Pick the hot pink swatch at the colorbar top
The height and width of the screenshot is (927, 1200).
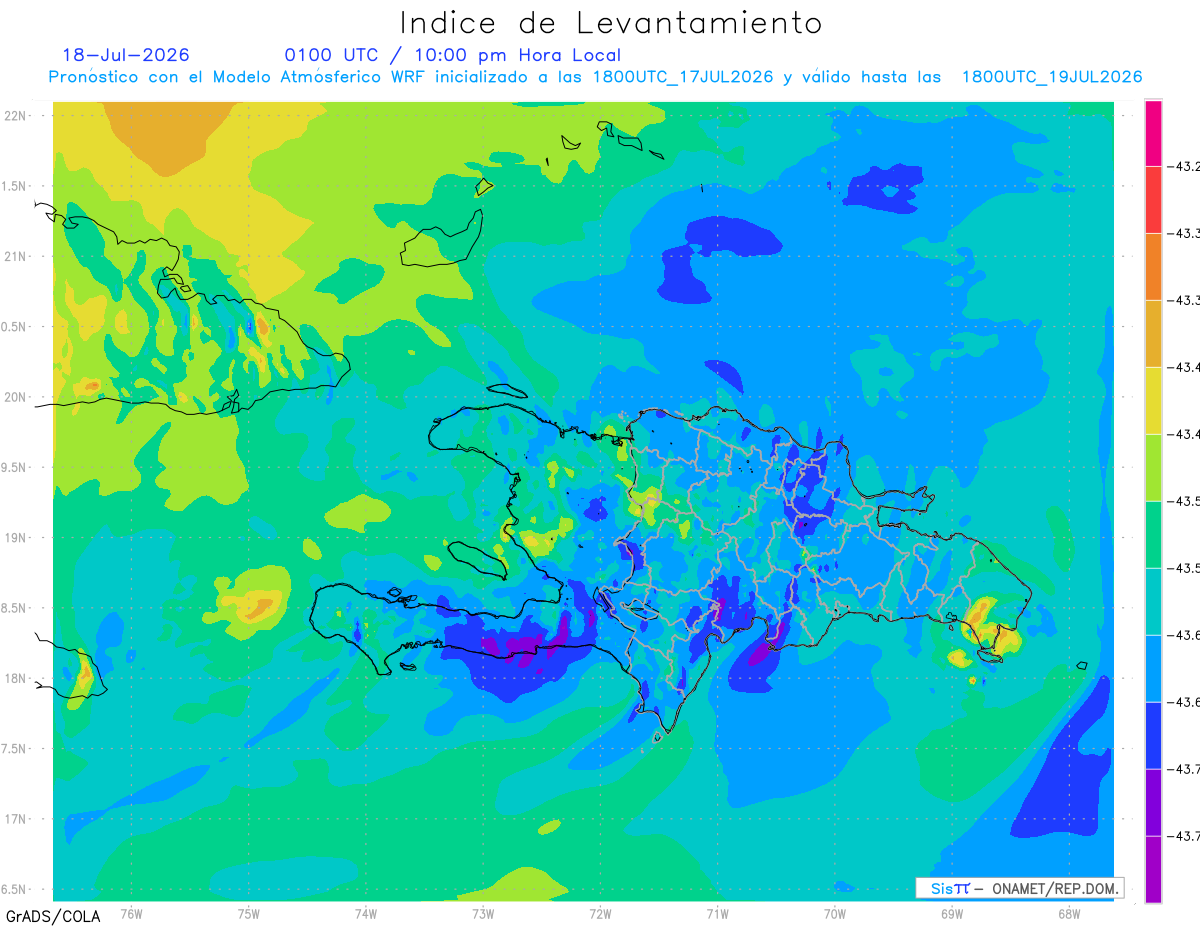(x=1153, y=133)
